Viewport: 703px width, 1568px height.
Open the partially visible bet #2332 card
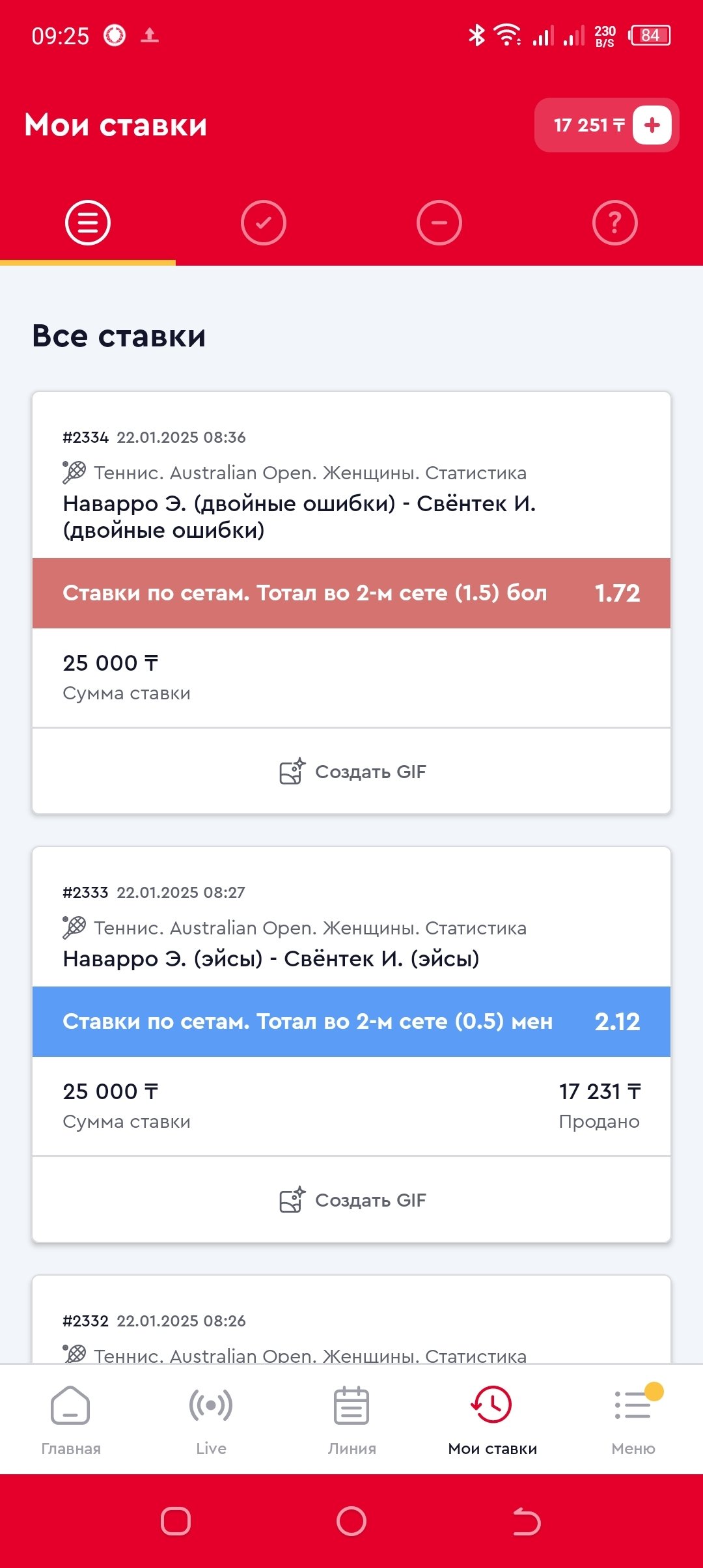point(351,1328)
